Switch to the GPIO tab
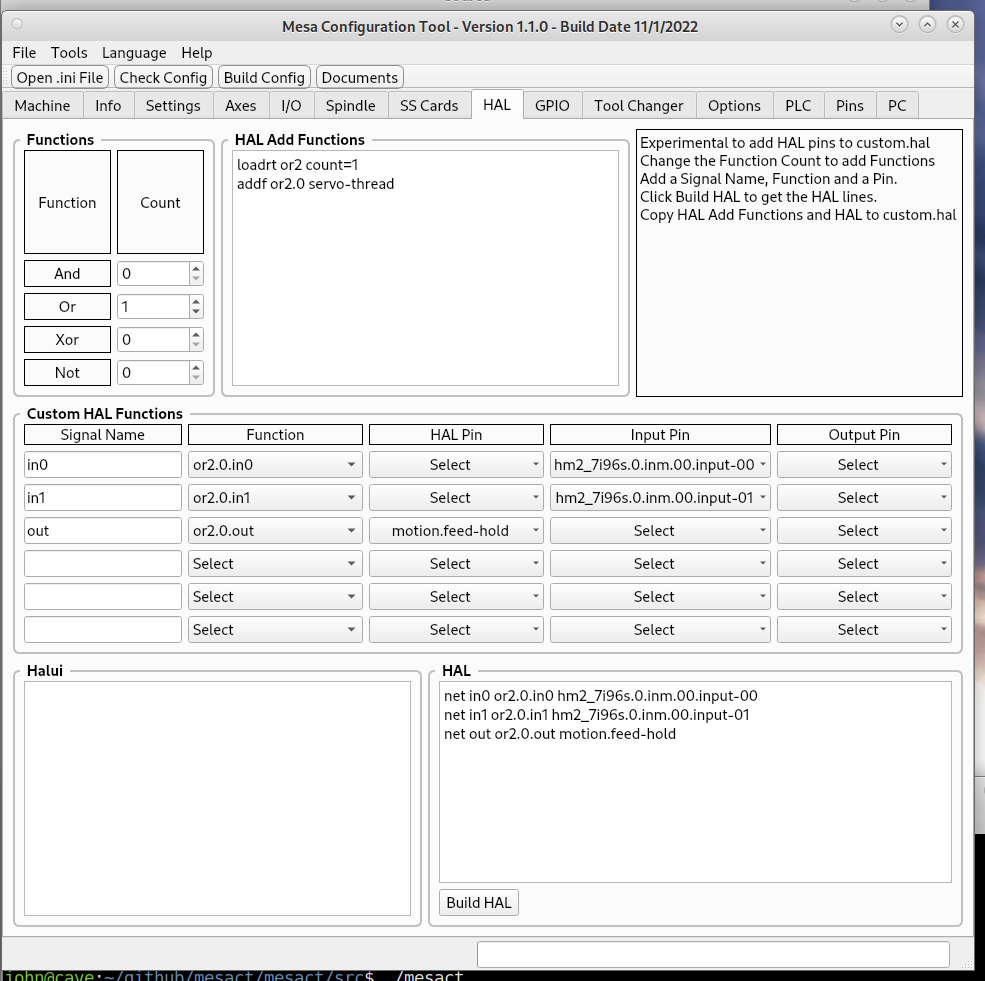Viewport: 985px width, 981px height. click(x=552, y=106)
